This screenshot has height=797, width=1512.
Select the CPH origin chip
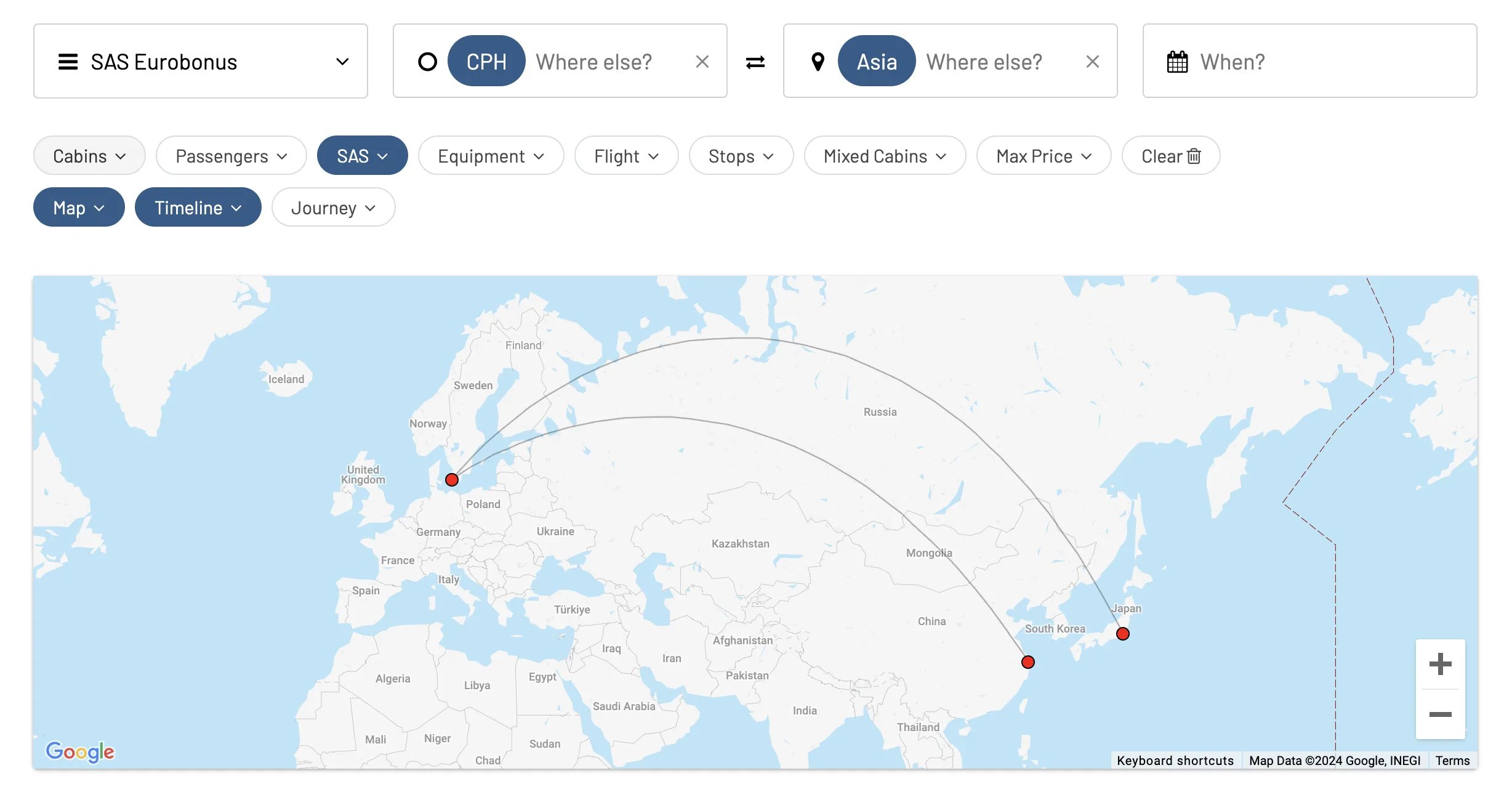pos(486,61)
